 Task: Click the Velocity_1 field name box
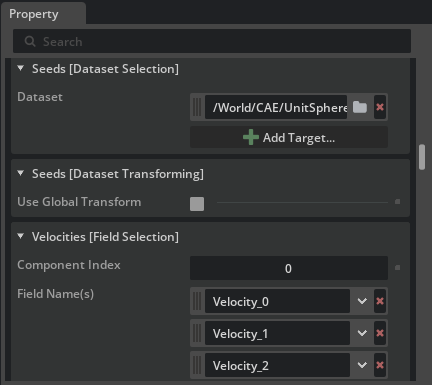point(277,333)
